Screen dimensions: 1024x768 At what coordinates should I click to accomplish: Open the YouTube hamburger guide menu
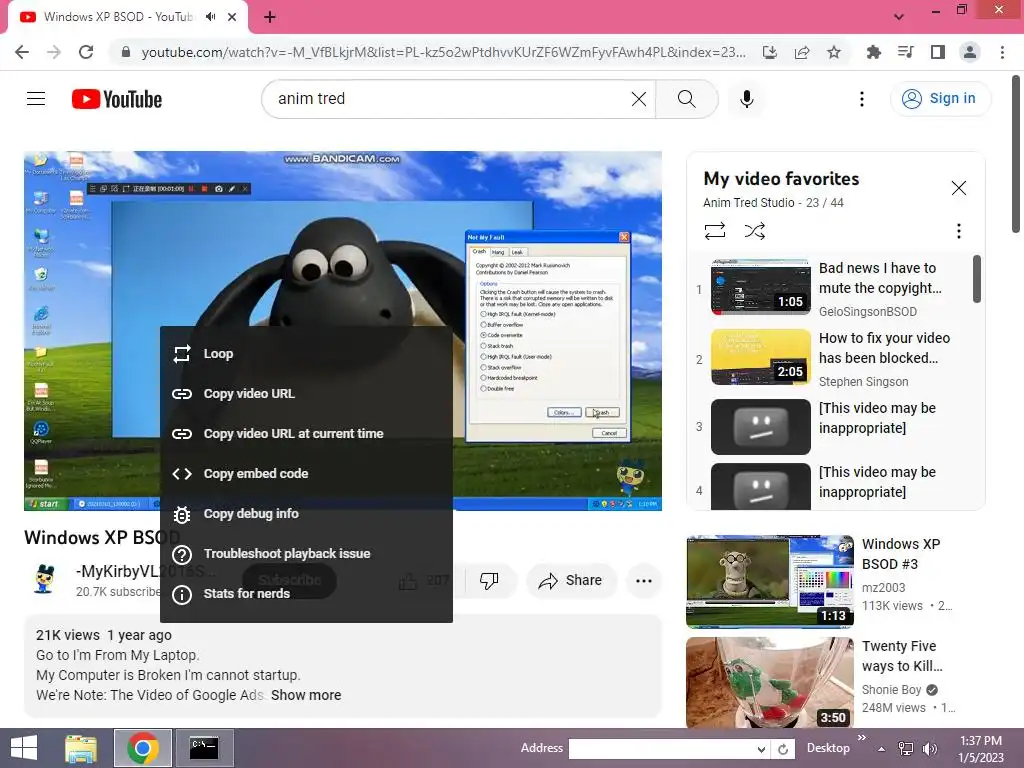[36, 99]
